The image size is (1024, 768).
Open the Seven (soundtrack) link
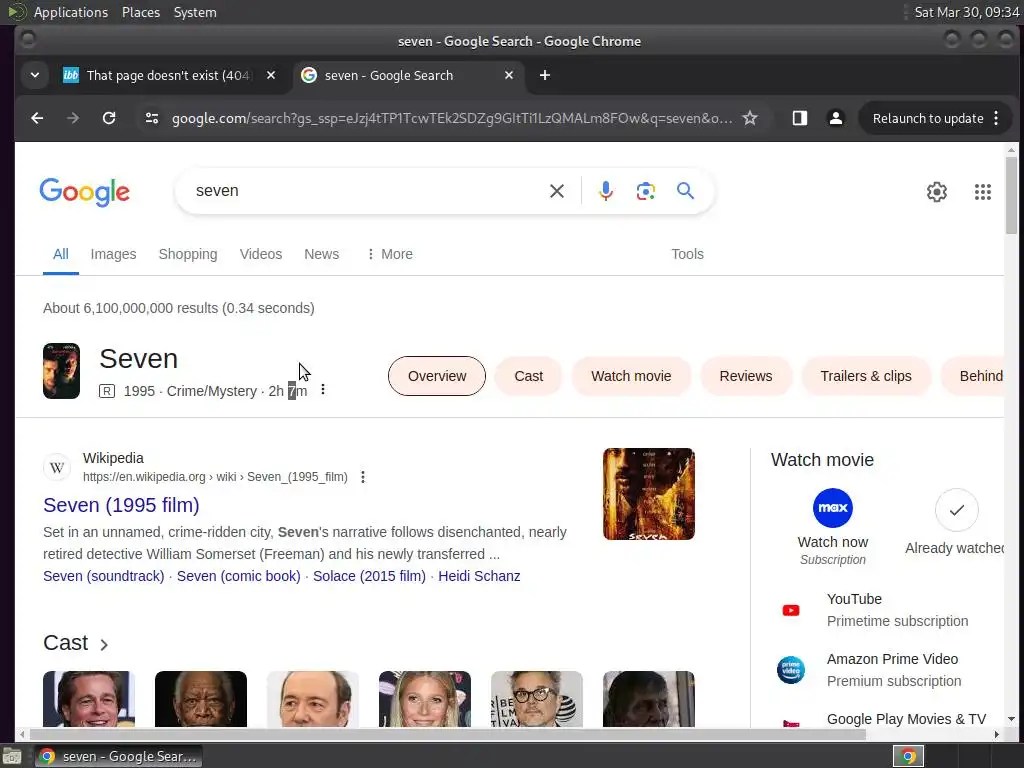[x=104, y=576]
